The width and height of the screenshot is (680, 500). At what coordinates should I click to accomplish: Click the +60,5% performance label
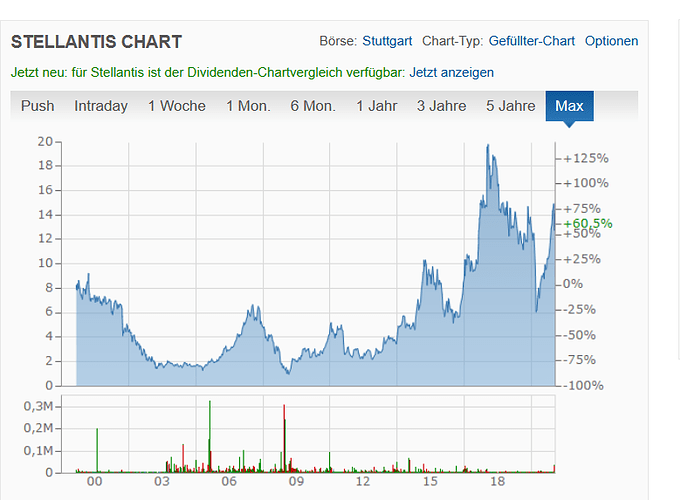click(588, 223)
